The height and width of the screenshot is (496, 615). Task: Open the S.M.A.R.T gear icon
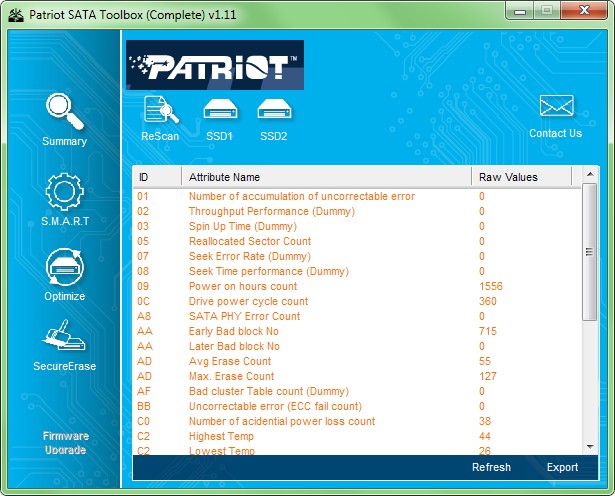tap(65, 192)
